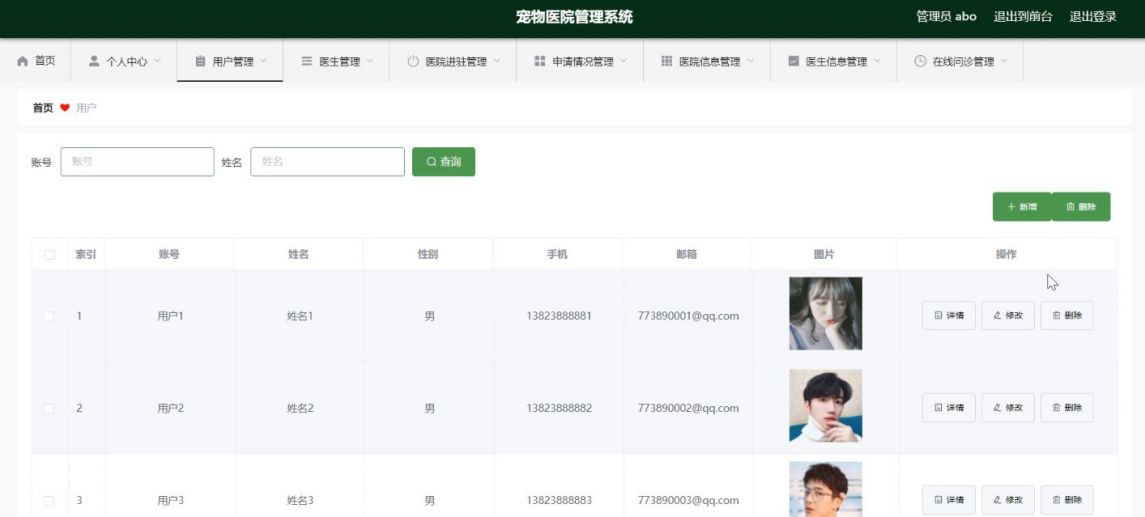Click the 姓名3 name cell

(x=300, y=500)
